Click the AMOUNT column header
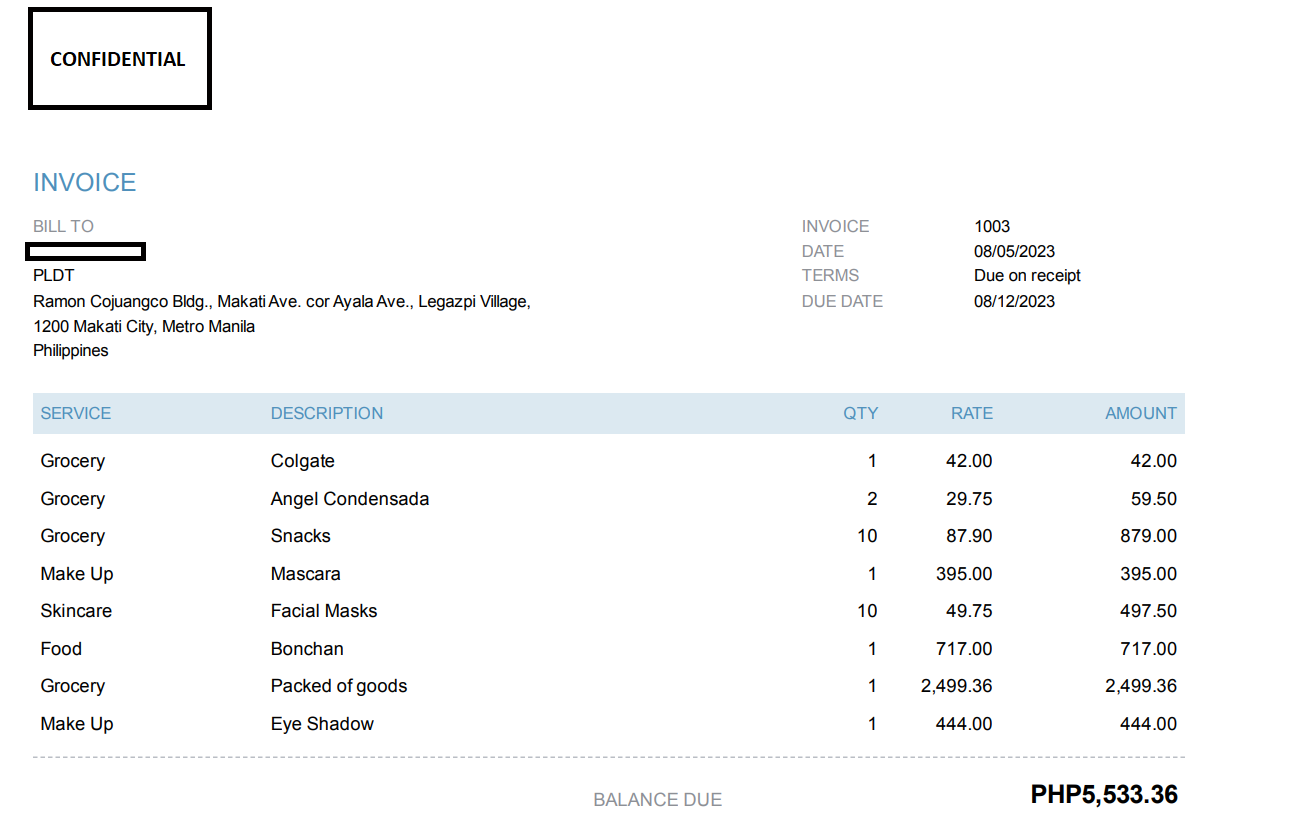The image size is (1298, 830). pos(1141,413)
